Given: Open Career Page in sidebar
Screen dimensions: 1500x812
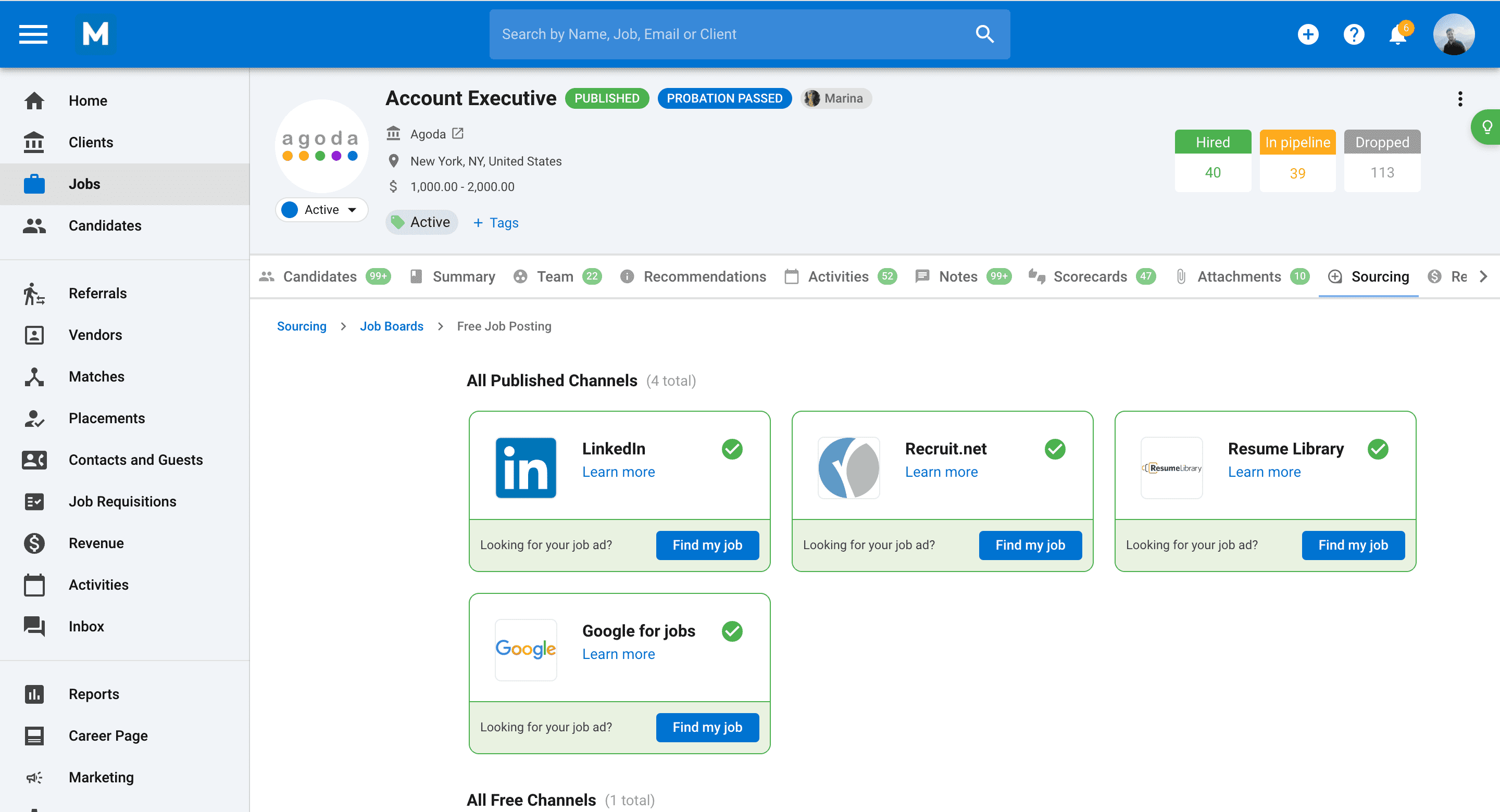Looking at the screenshot, I should tap(124, 736).
